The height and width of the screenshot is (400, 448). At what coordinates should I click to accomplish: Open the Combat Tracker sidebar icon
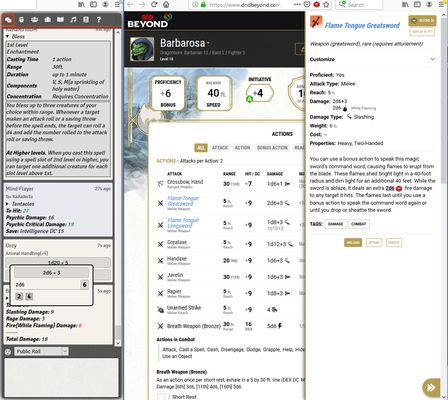(x=21, y=20)
